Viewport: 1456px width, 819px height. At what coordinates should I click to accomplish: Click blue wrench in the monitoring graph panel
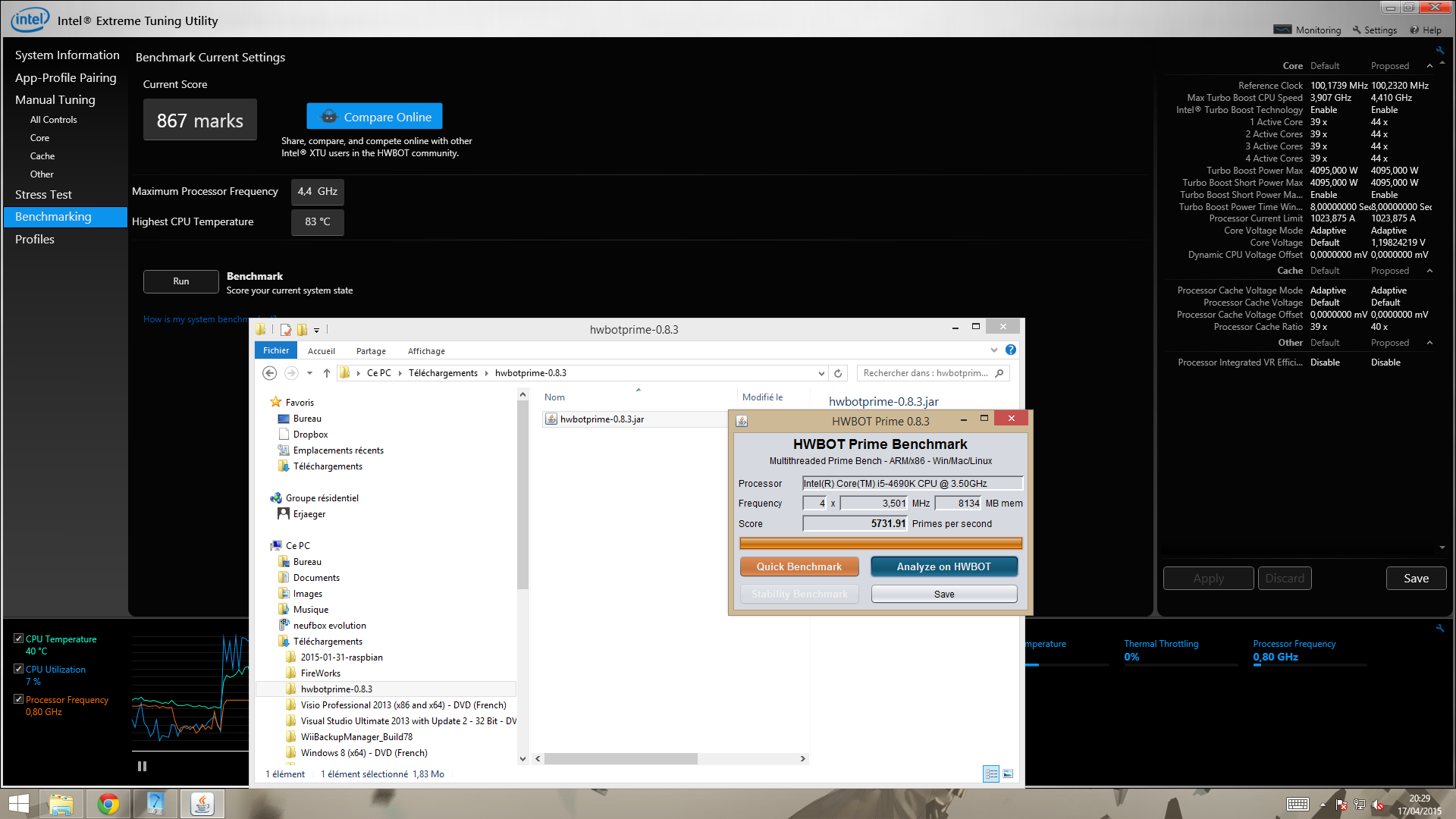click(1439, 628)
